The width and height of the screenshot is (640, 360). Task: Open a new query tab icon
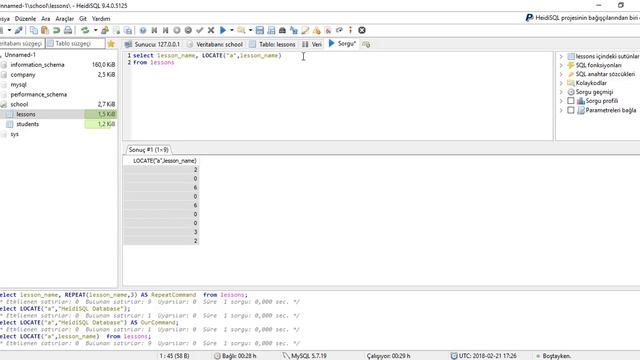[x=366, y=44]
